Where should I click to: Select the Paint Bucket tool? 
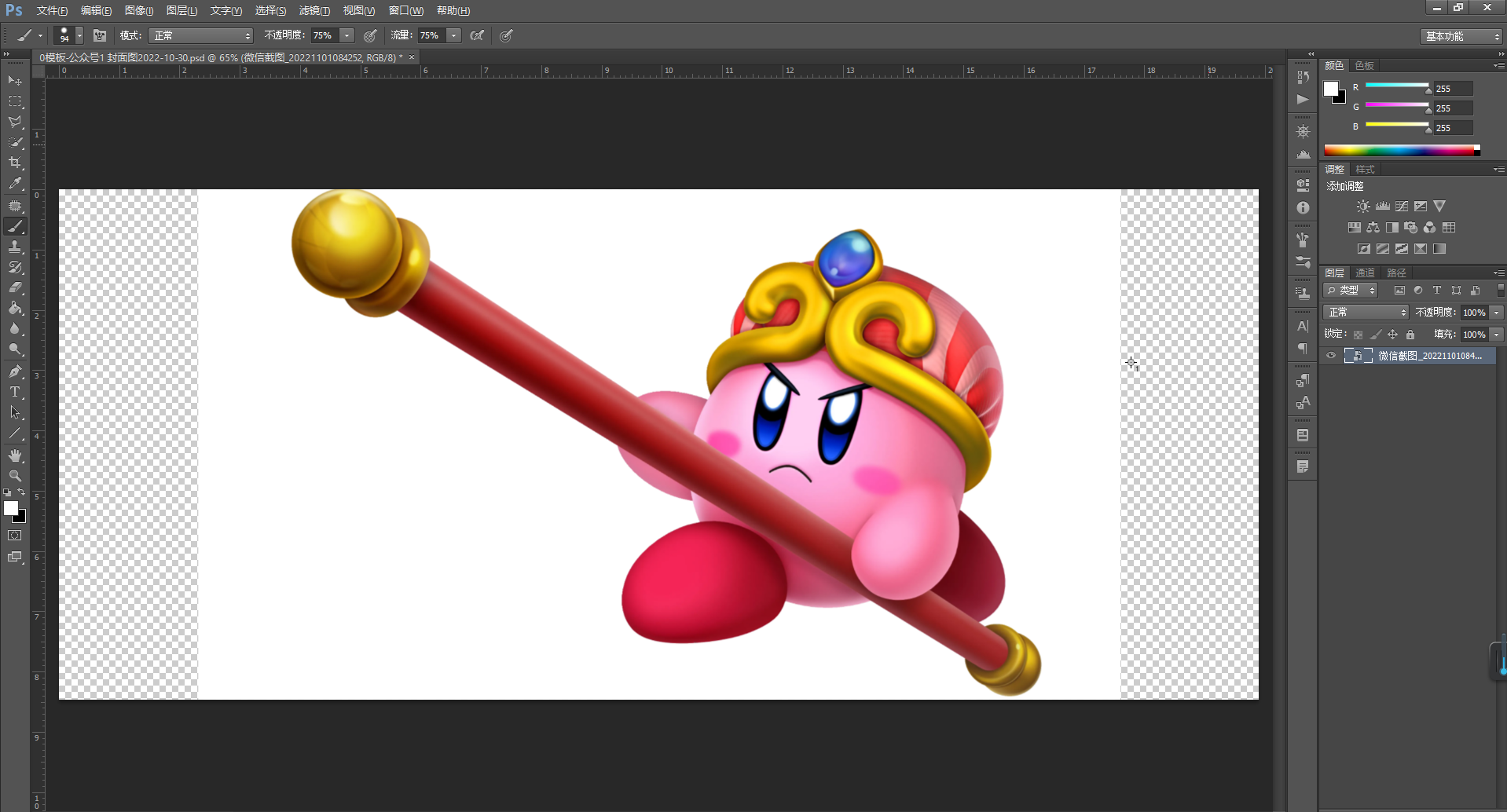coord(15,308)
